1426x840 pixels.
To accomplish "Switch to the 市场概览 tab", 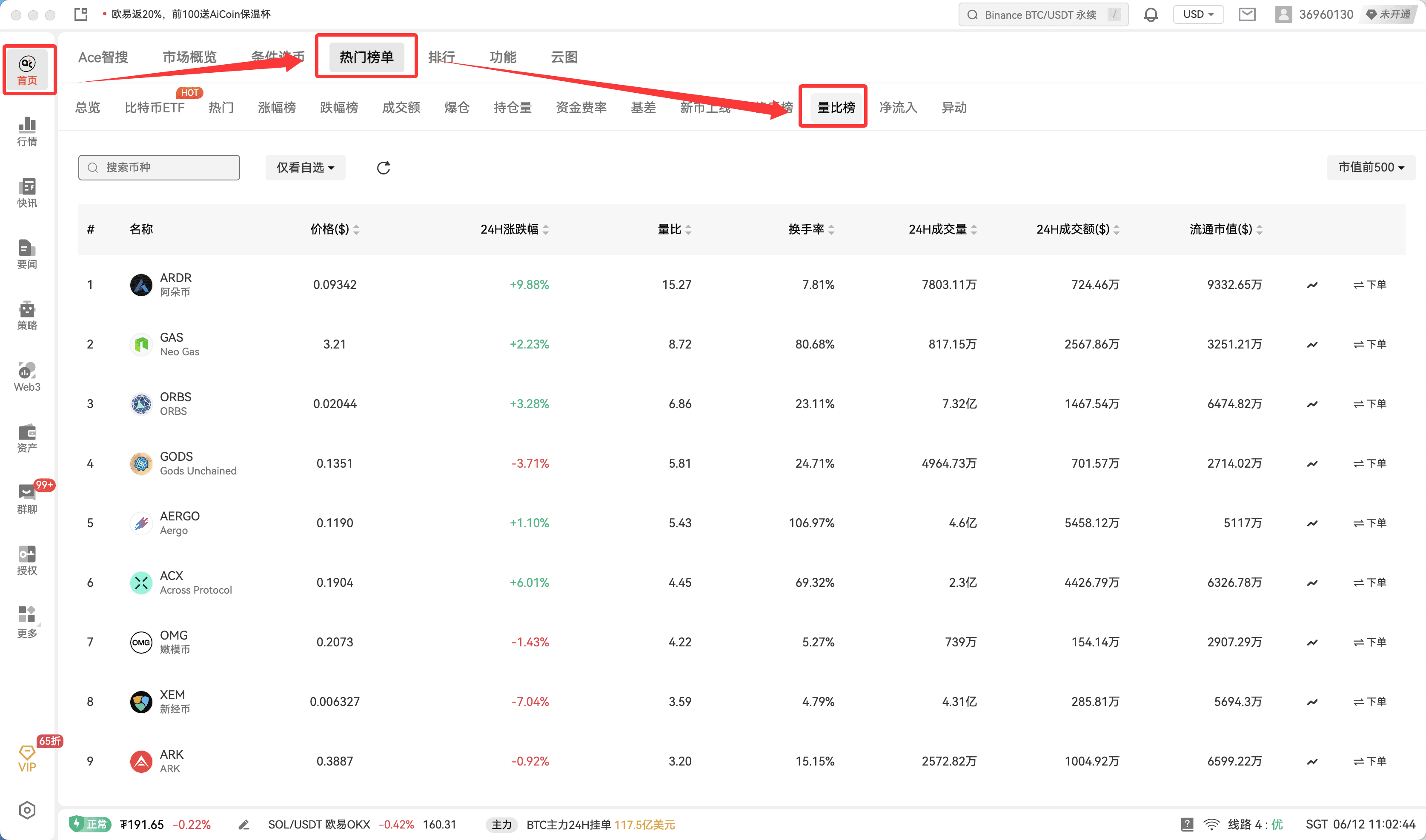I will [x=190, y=57].
